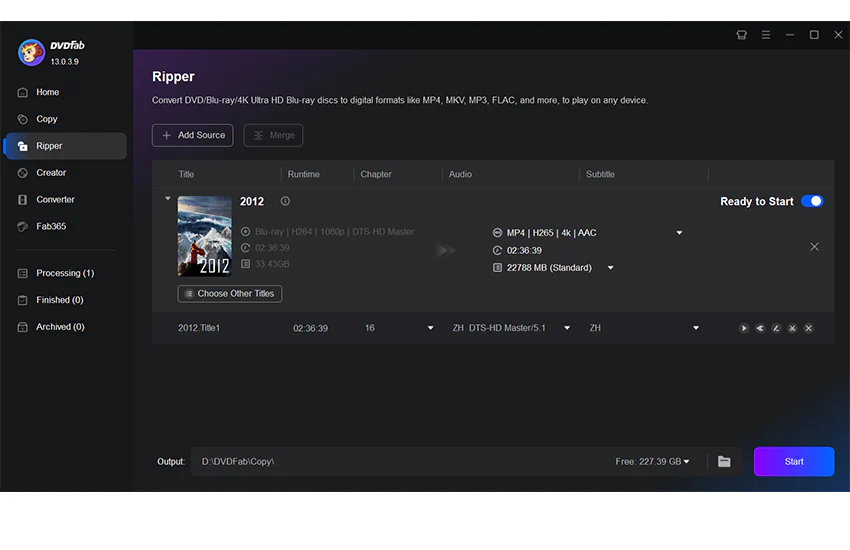Open the ZH subtitle dropdown
This screenshot has height=550, width=850.
click(x=696, y=328)
